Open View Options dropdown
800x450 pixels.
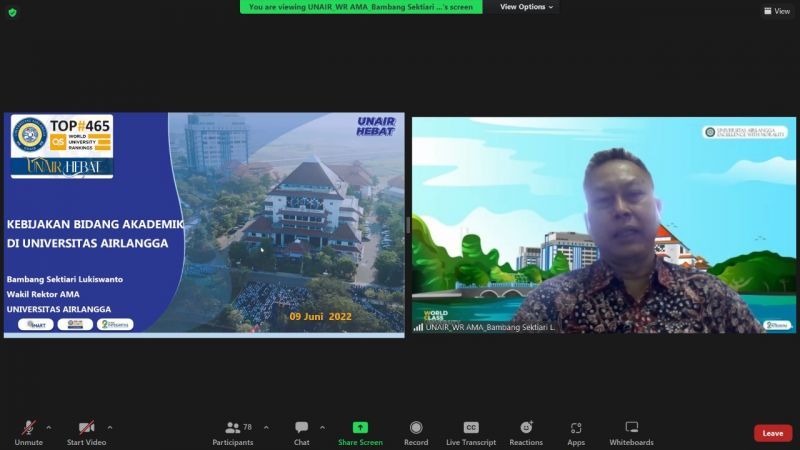coord(527,7)
